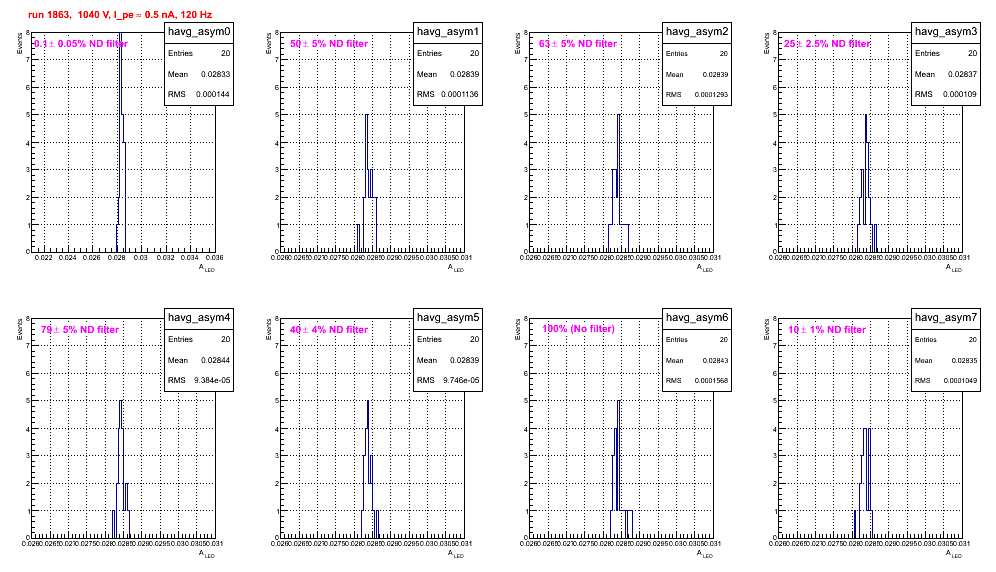Viewport: 996px width, 572px height.
Task: Select the havg_asym4 stats box title
Action: coord(199,318)
